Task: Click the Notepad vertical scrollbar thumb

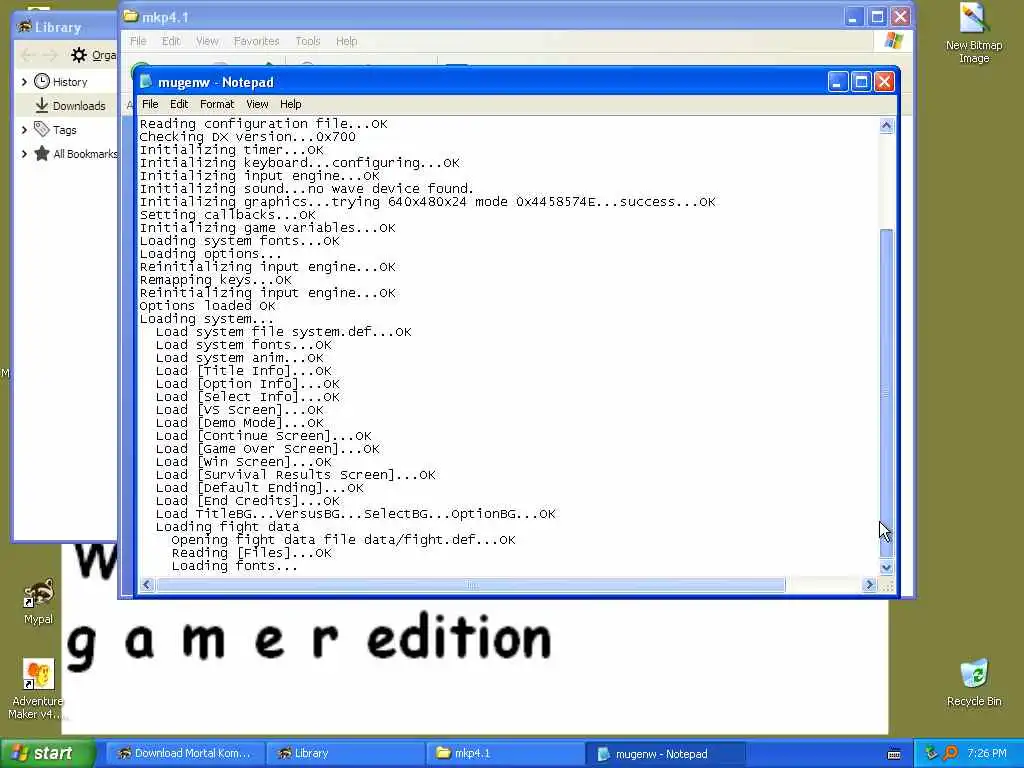Action: [x=886, y=392]
